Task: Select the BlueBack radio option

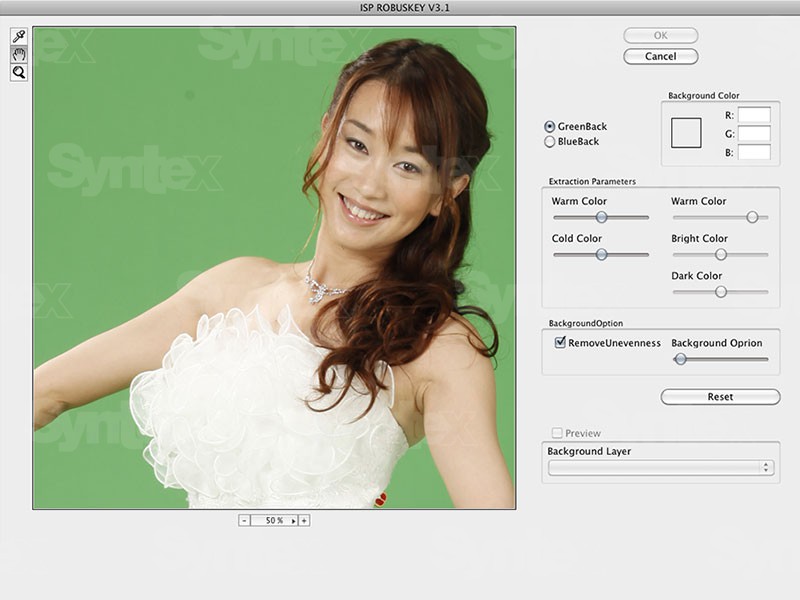Action: pyautogui.click(x=550, y=142)
